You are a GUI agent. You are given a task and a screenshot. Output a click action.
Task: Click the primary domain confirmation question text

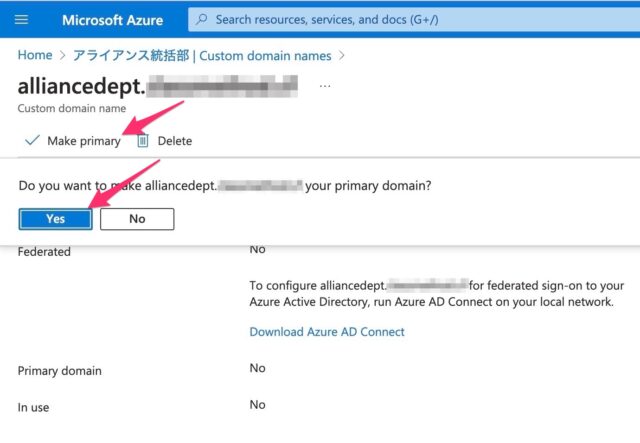pyautogui.click(x=225, y=186)
